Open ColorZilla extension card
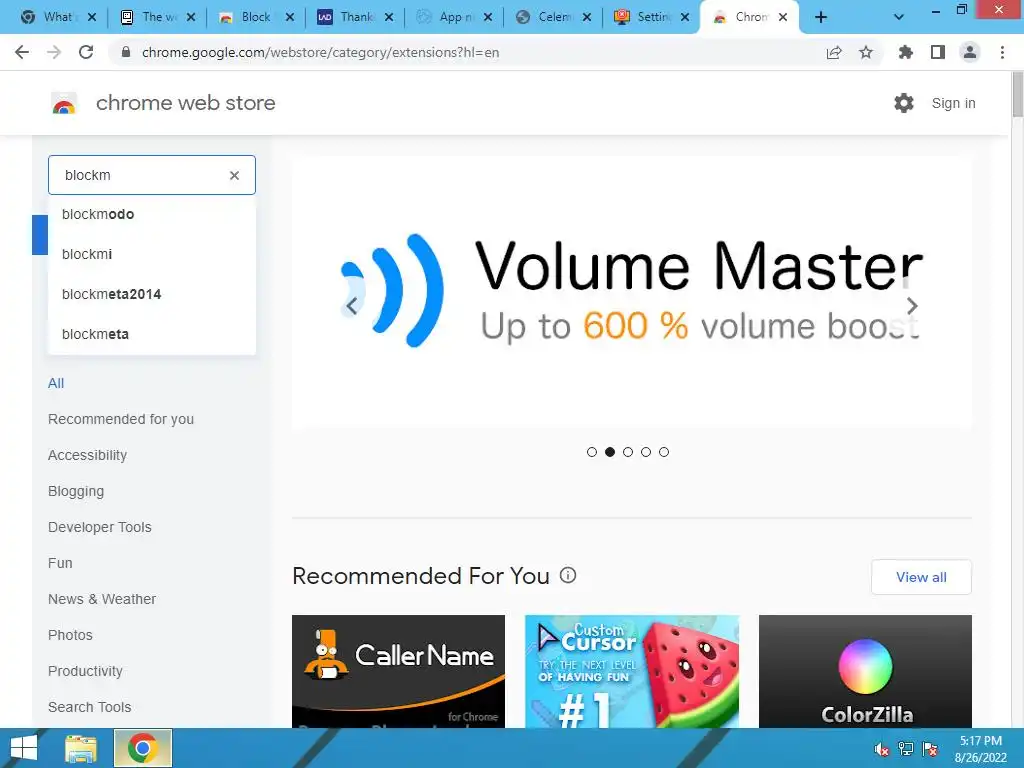This screenshot has height=768, width=1024. (865, 671)
